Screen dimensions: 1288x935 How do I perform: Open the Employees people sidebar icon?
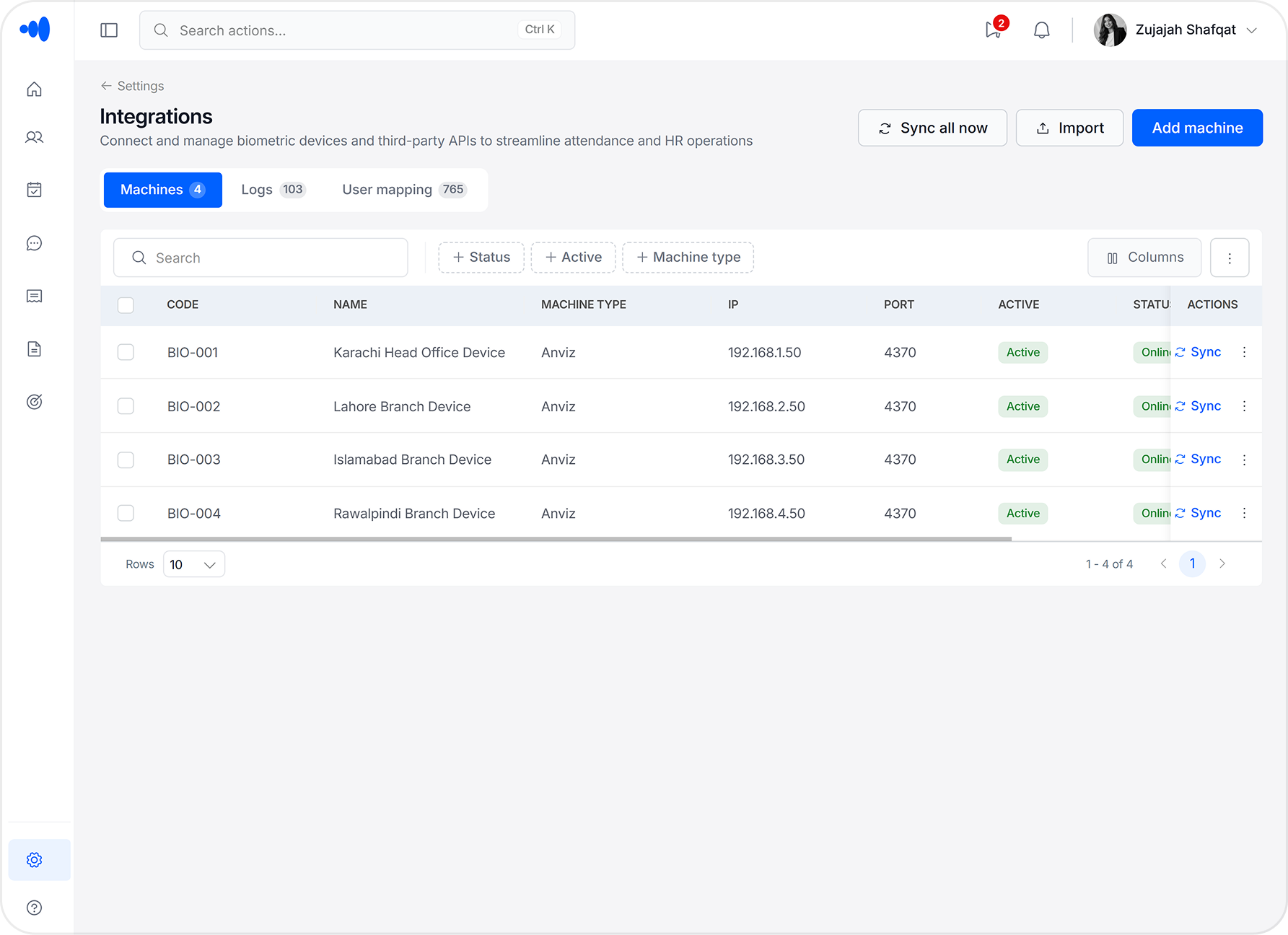(x=34, y=137)
